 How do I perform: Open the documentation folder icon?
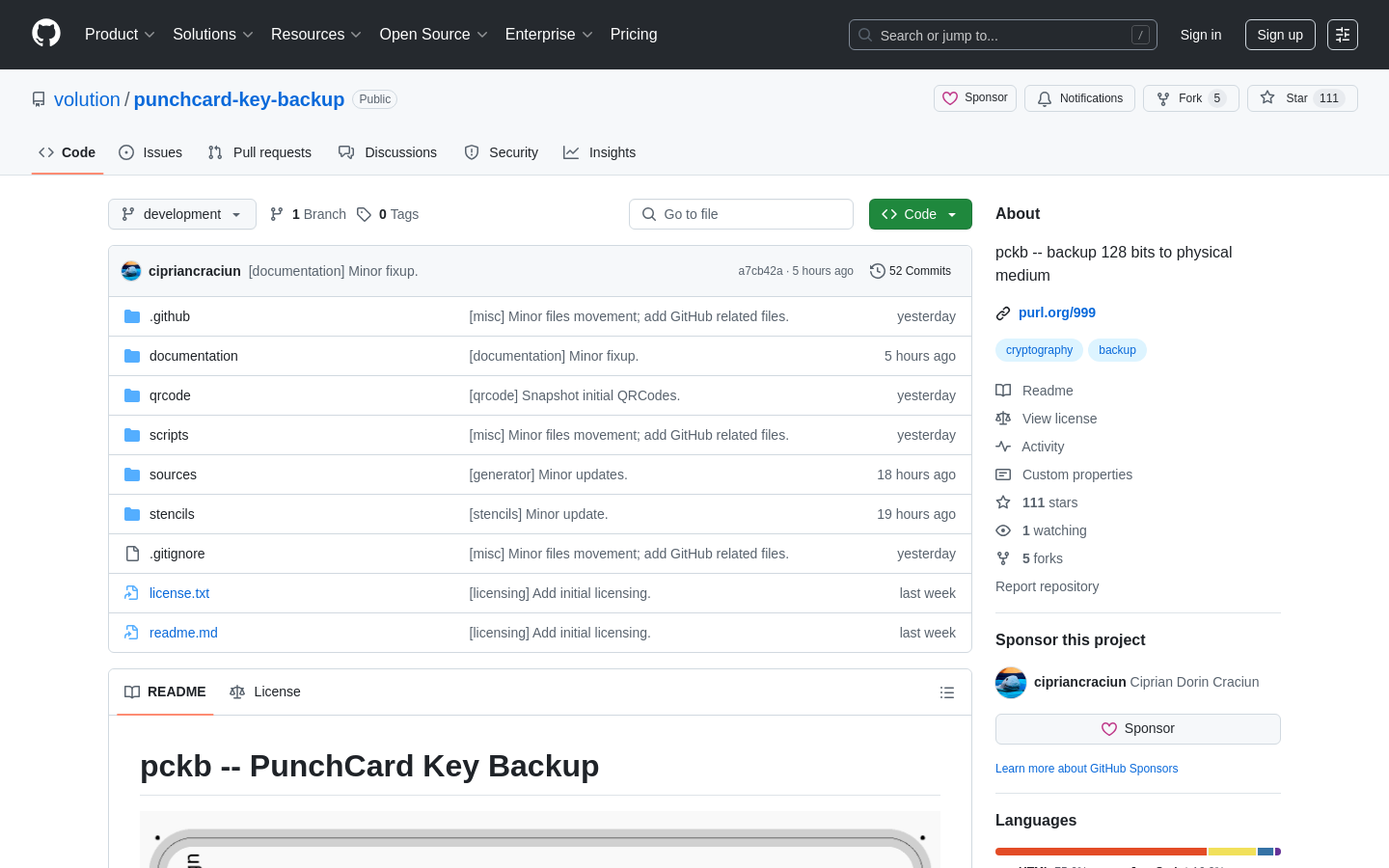(132, 356)
